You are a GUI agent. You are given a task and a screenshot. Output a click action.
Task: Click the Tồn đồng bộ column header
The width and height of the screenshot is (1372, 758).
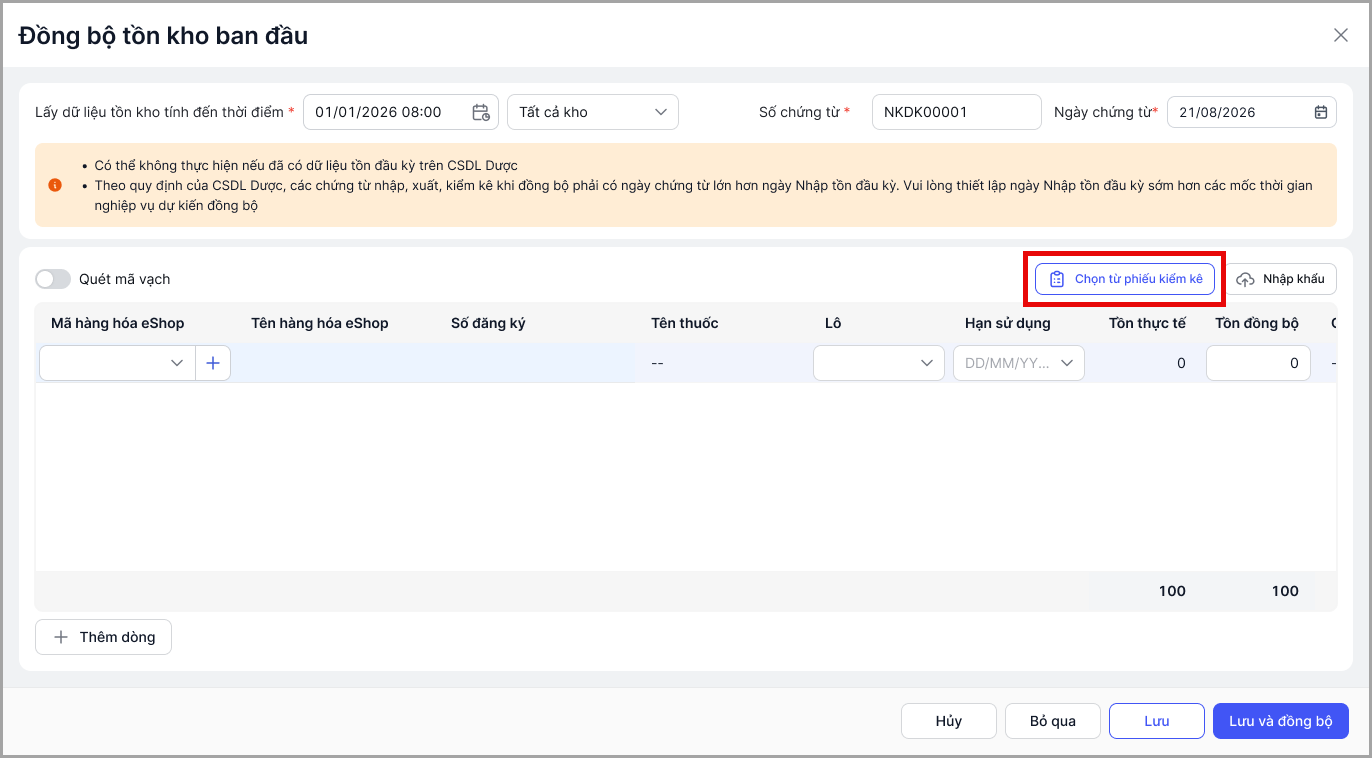(1257, 323)
